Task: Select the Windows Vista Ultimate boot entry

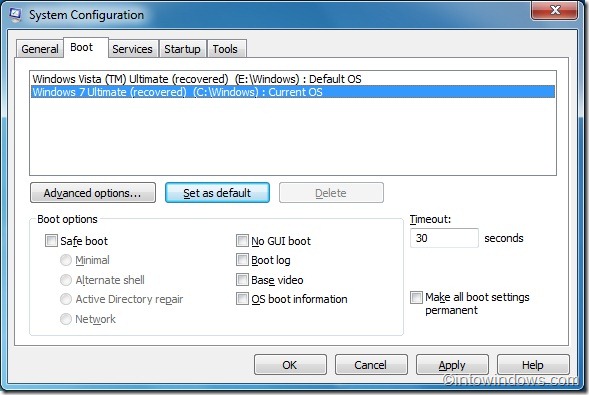Action: (293, 79)
